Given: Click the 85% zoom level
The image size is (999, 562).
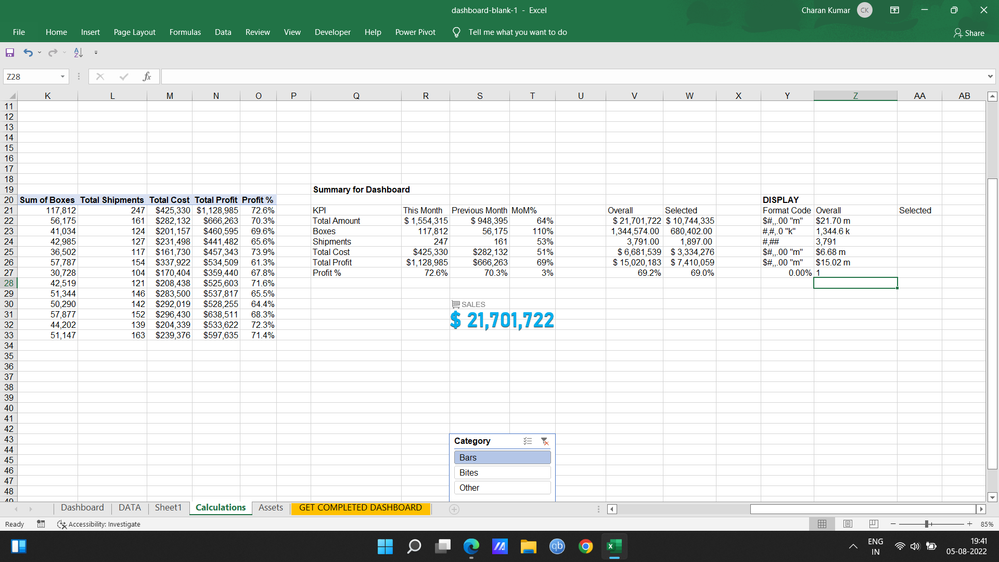Looking at the screenshot, I should (987, 524).
